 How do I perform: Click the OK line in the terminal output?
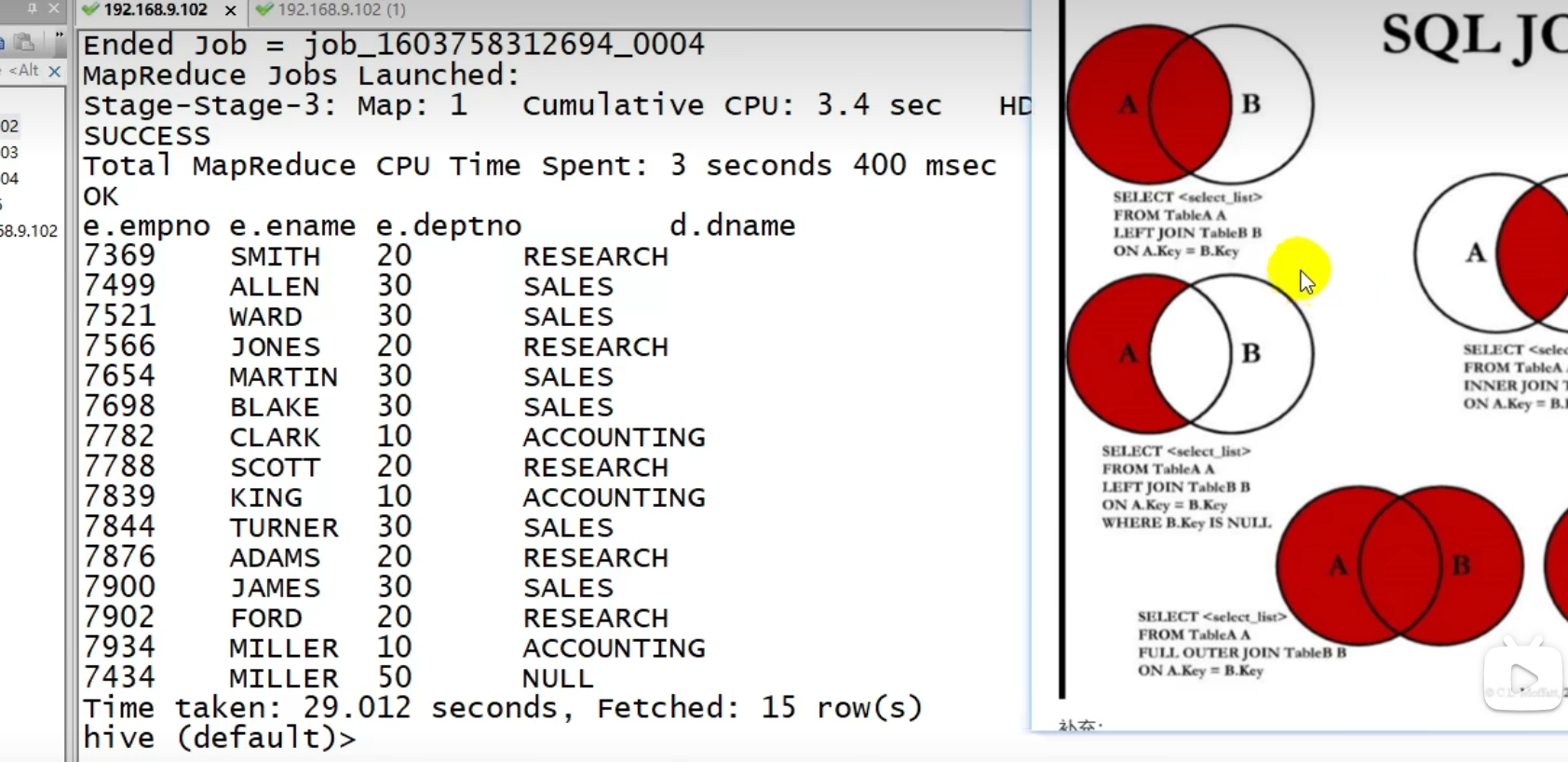coord(101,196)
